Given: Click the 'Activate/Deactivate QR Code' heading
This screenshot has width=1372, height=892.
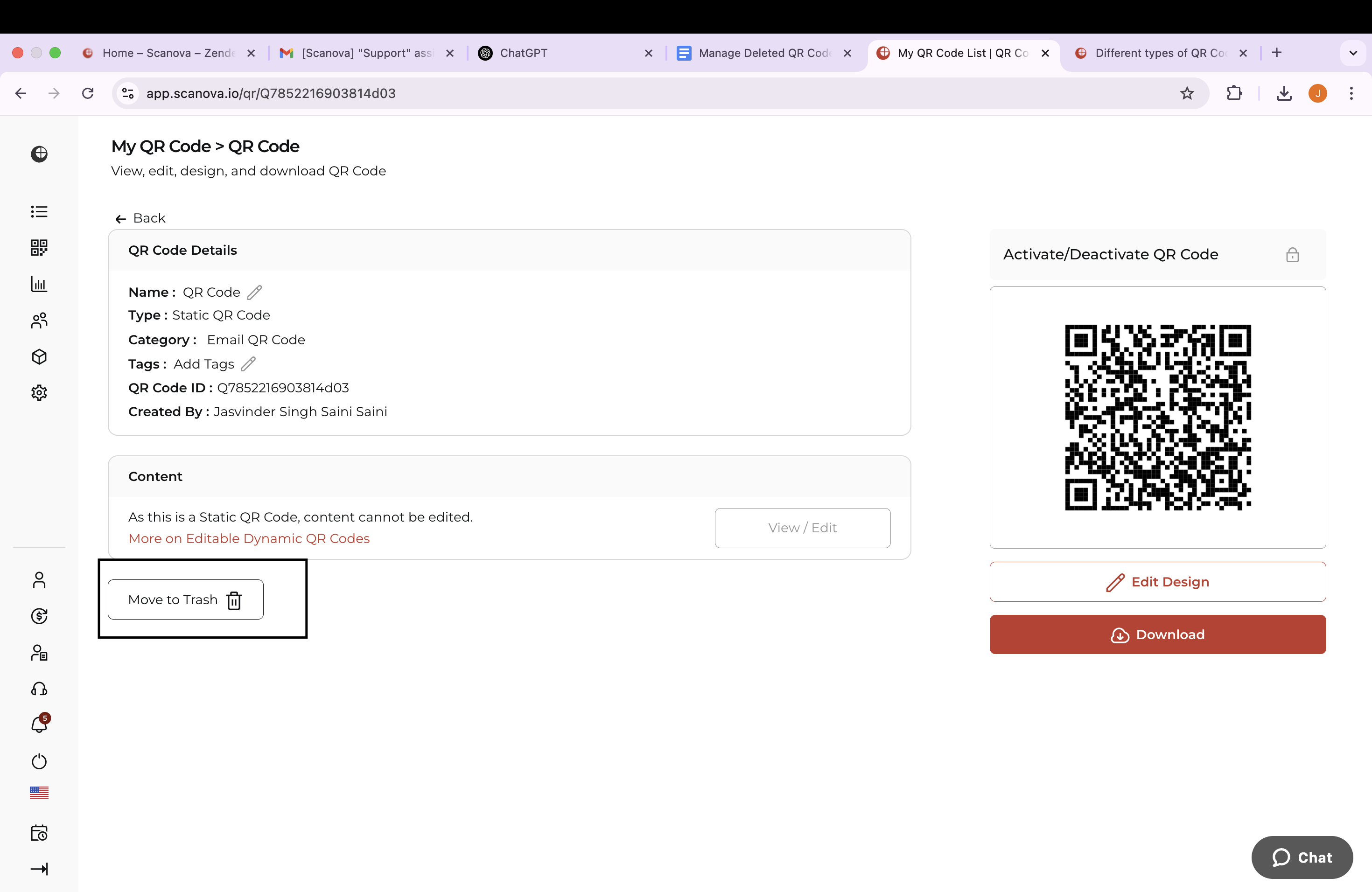Looking at the screenshot, I should click(1111, 254).
